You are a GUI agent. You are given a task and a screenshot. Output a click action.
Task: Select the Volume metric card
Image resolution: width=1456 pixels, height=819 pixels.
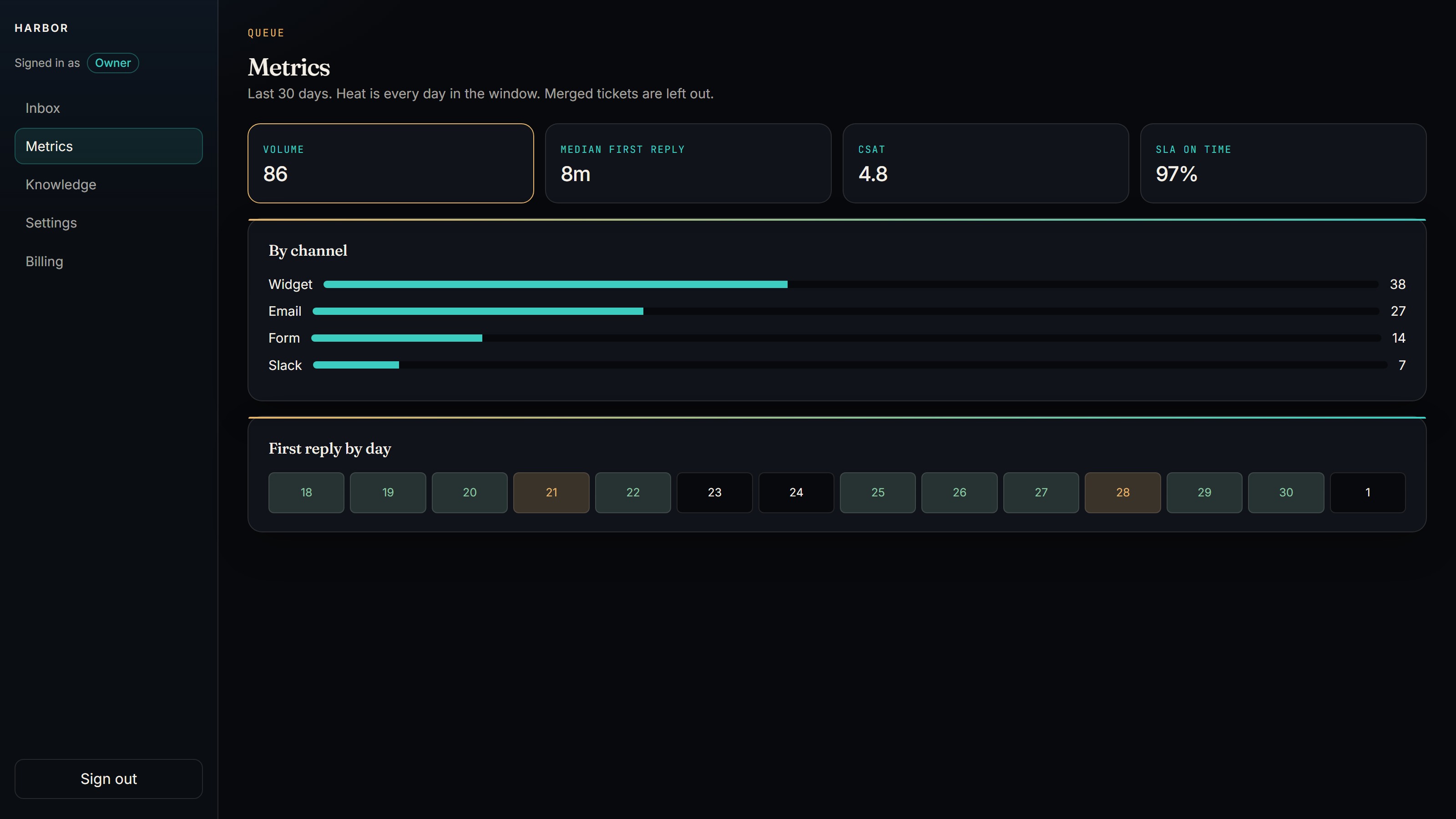click(390, 163)
